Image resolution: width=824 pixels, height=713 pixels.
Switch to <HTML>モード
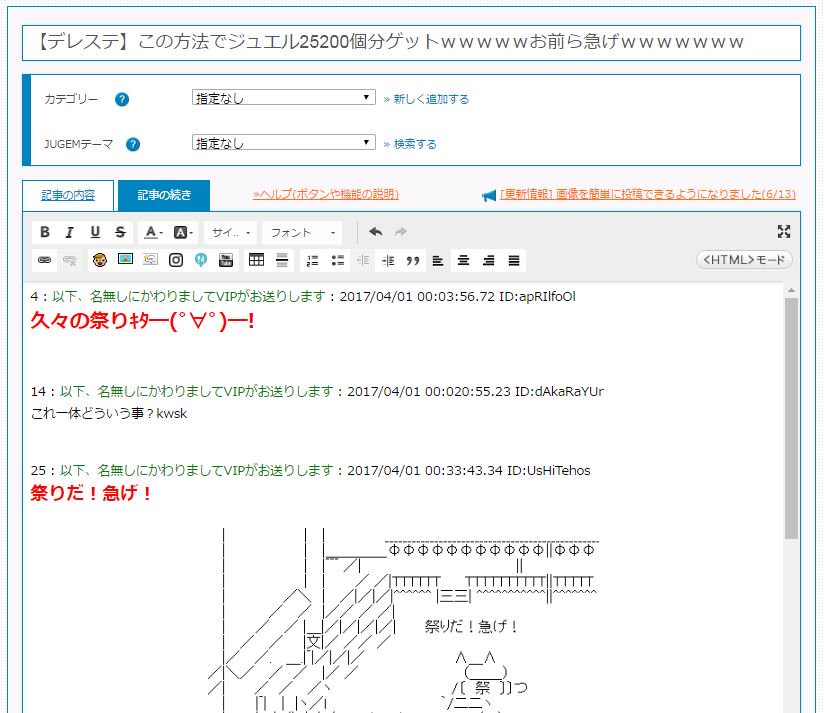(744, 260)
